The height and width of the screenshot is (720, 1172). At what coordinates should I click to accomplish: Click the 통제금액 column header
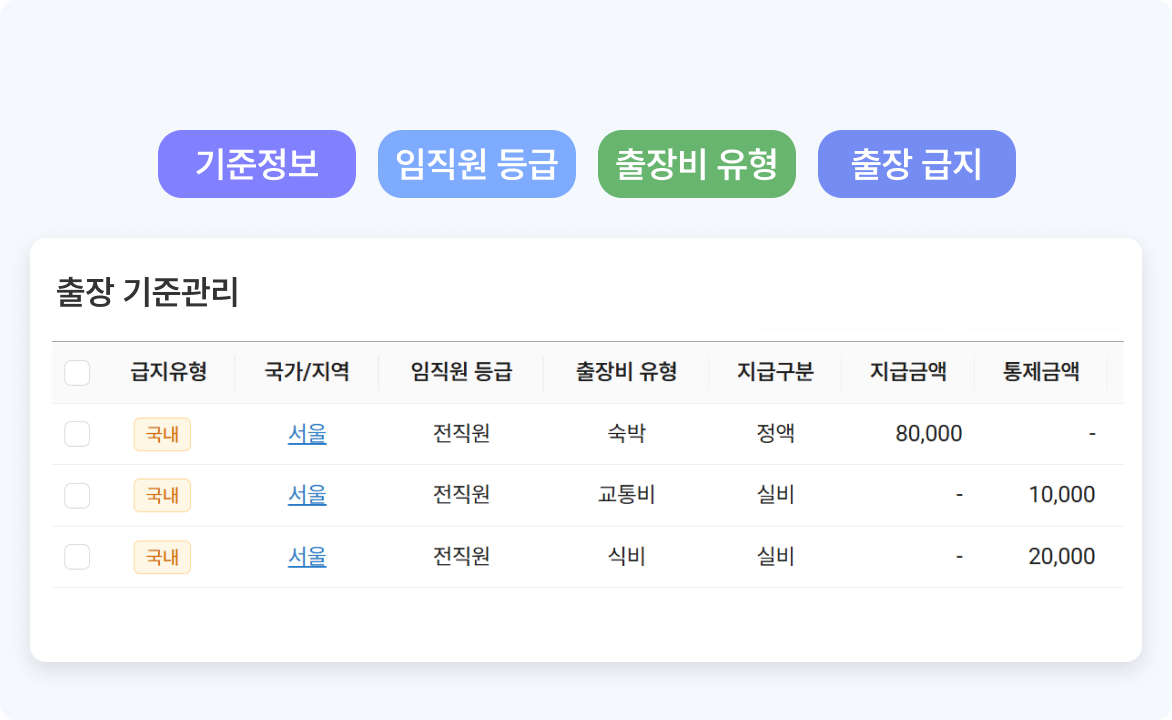(x=1041, y=373)
